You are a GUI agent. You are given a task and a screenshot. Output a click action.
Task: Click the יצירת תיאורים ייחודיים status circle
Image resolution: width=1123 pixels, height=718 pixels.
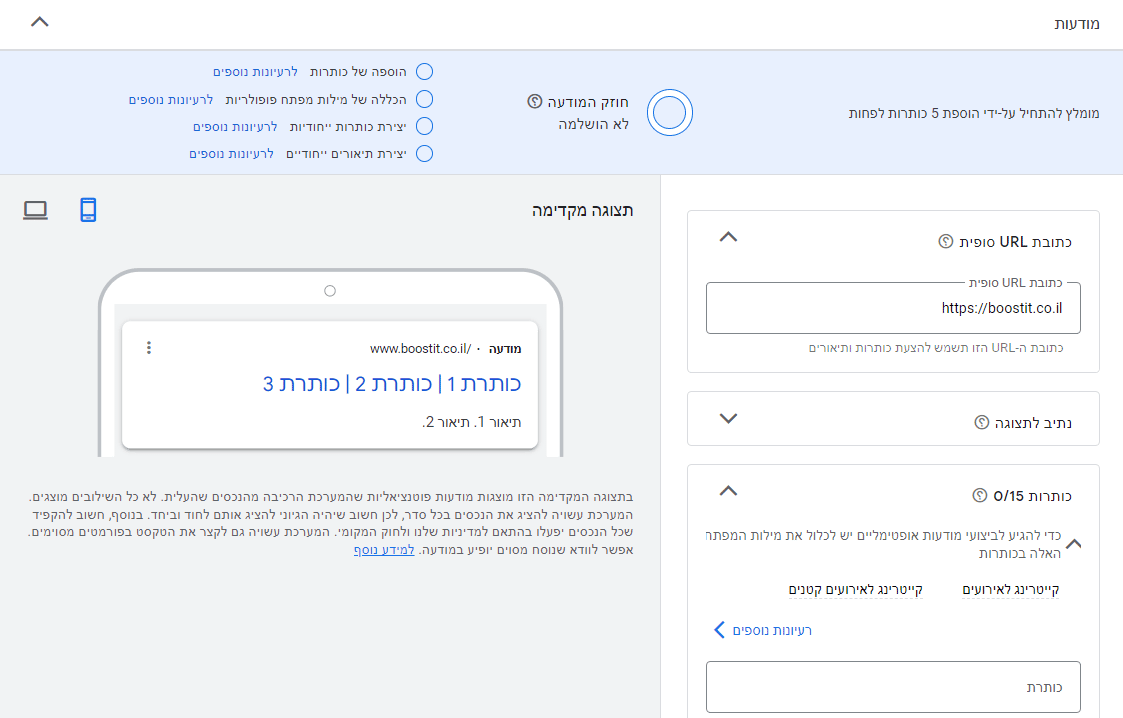click(x=425, y=153)
